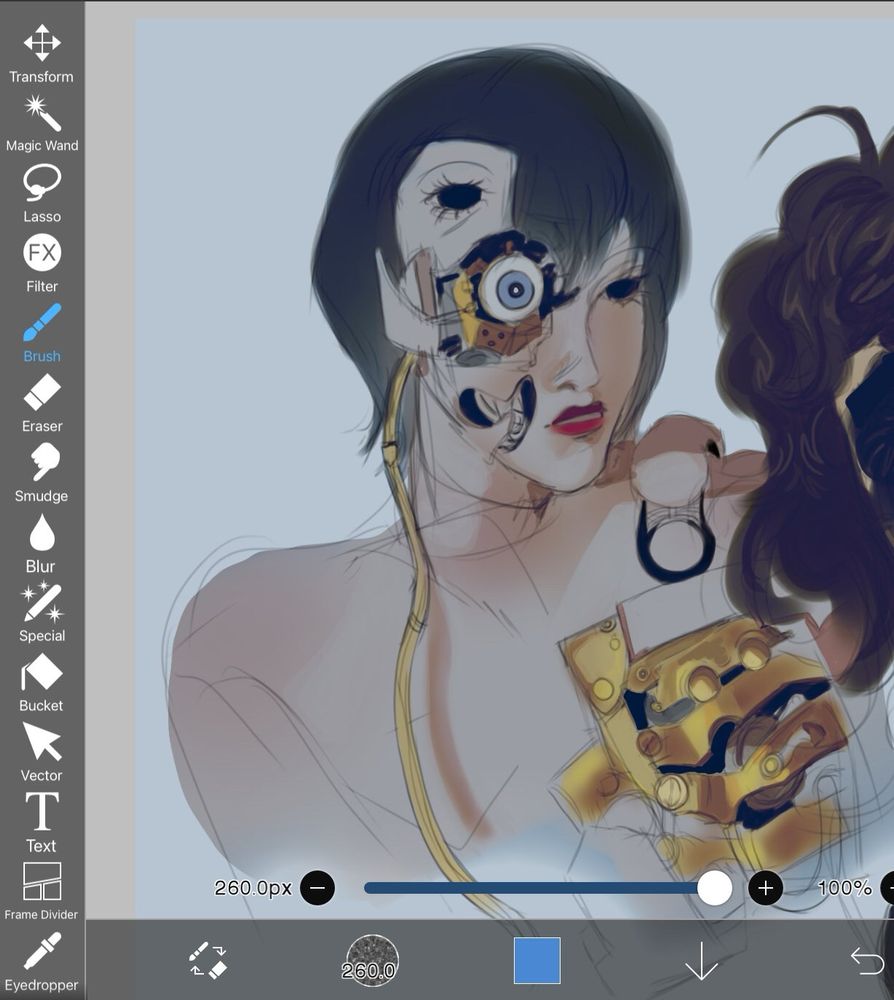Increase brush size with plus button
Image resolution: width=894 pixels, height=1000 pixels.
click(765, 888)
